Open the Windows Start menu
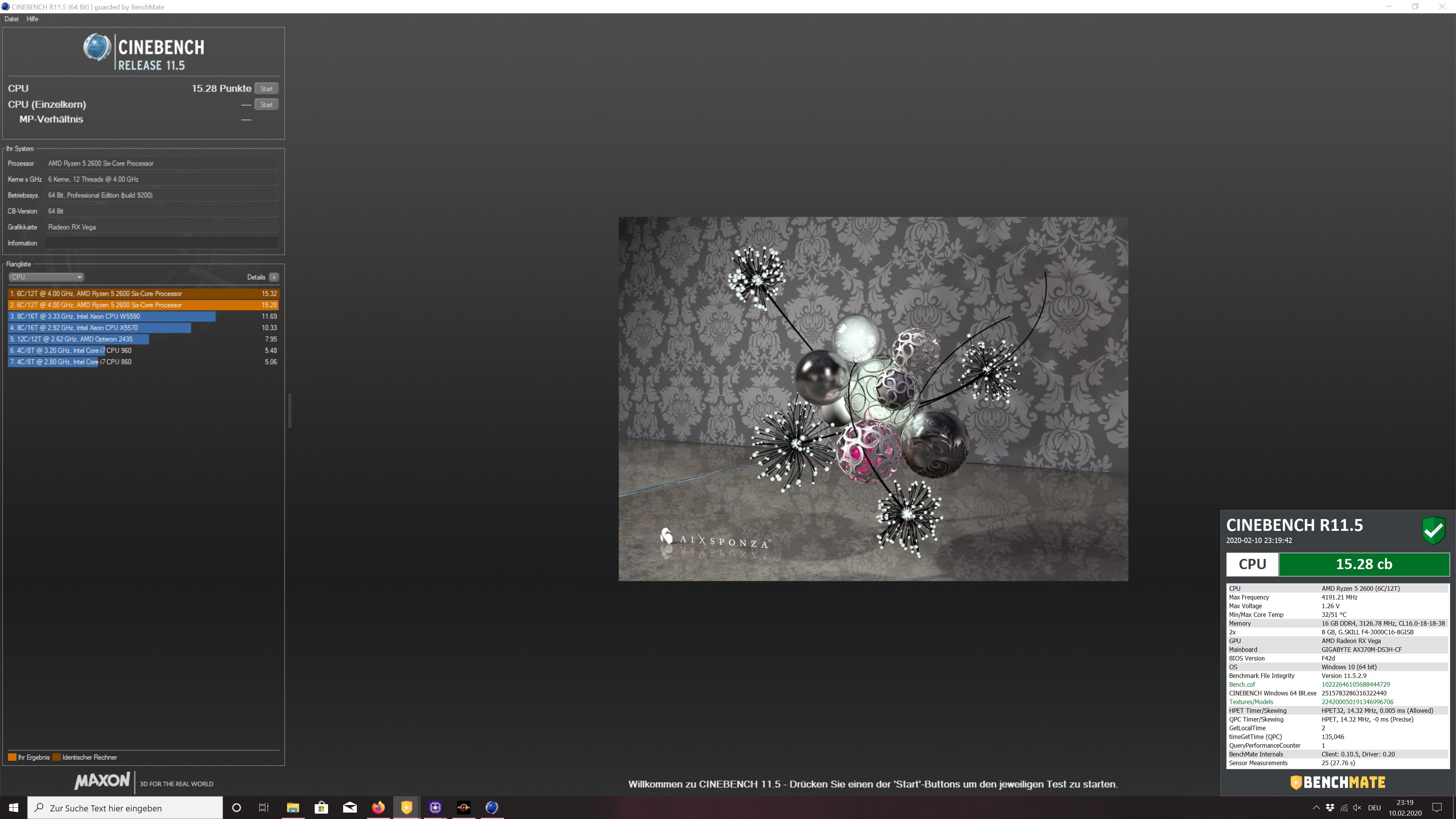Screen dimensions: 1456x819 pyautogui.click(x=14, y=808)
